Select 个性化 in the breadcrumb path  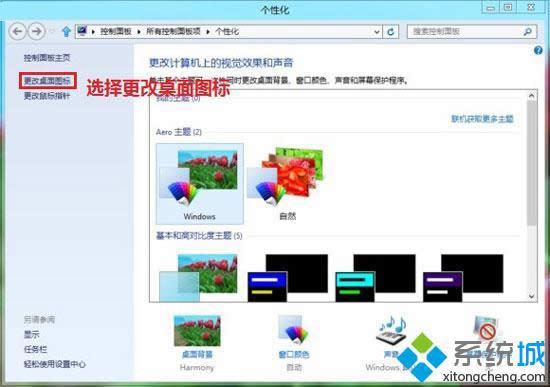(x=227, y=32)
